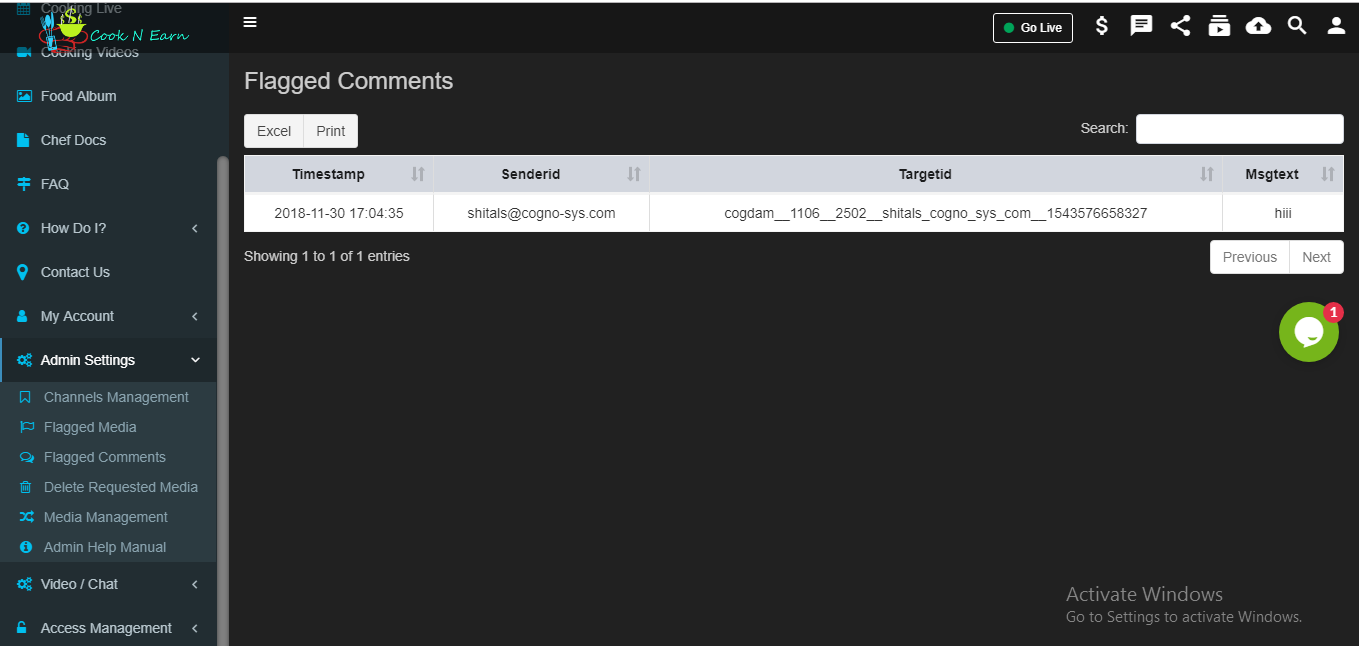Click the Access Management lock icon

tap(23, 628)
